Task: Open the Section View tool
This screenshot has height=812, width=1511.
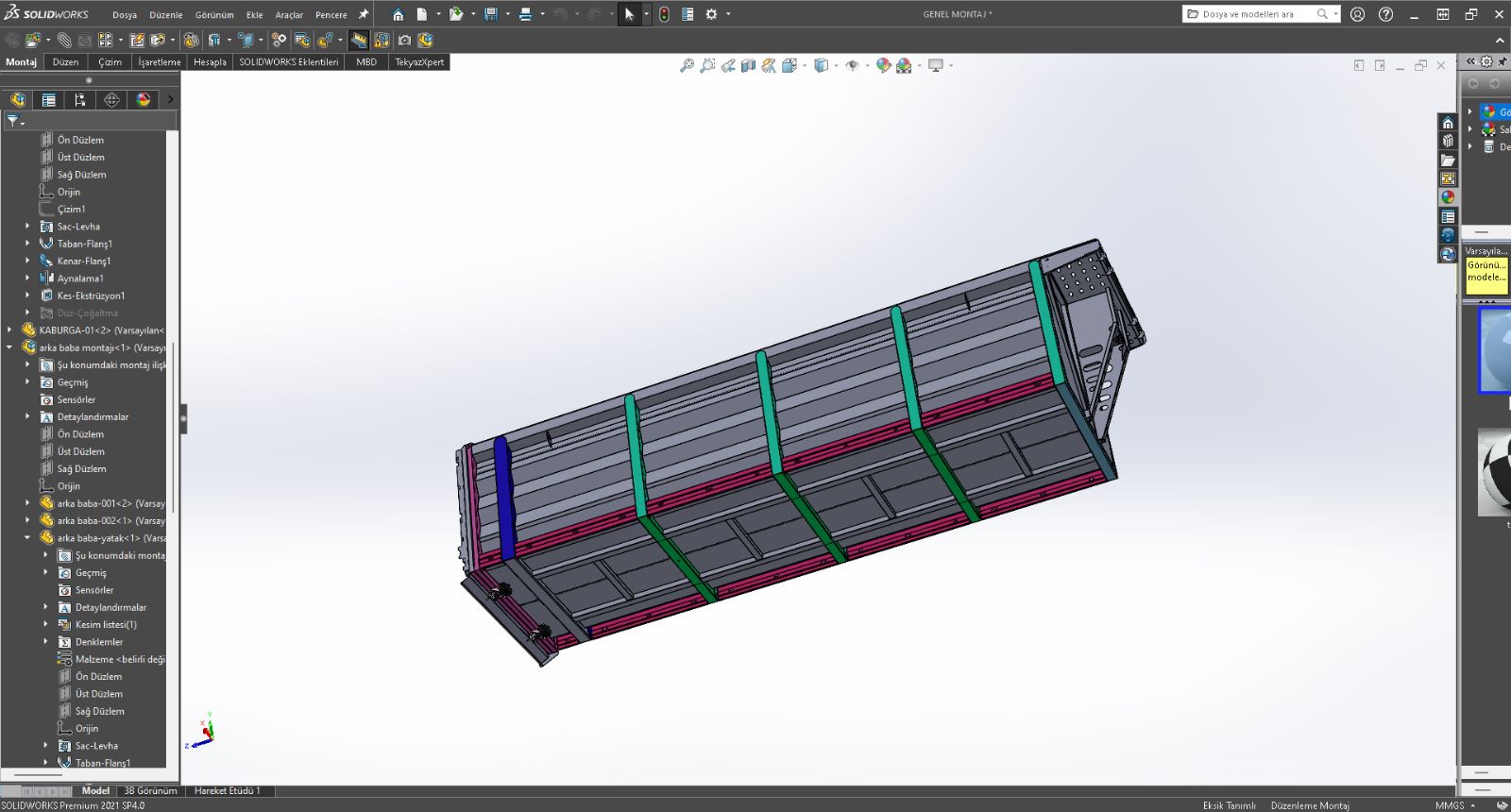Action: pyautogui.click(x=748, y=65)
